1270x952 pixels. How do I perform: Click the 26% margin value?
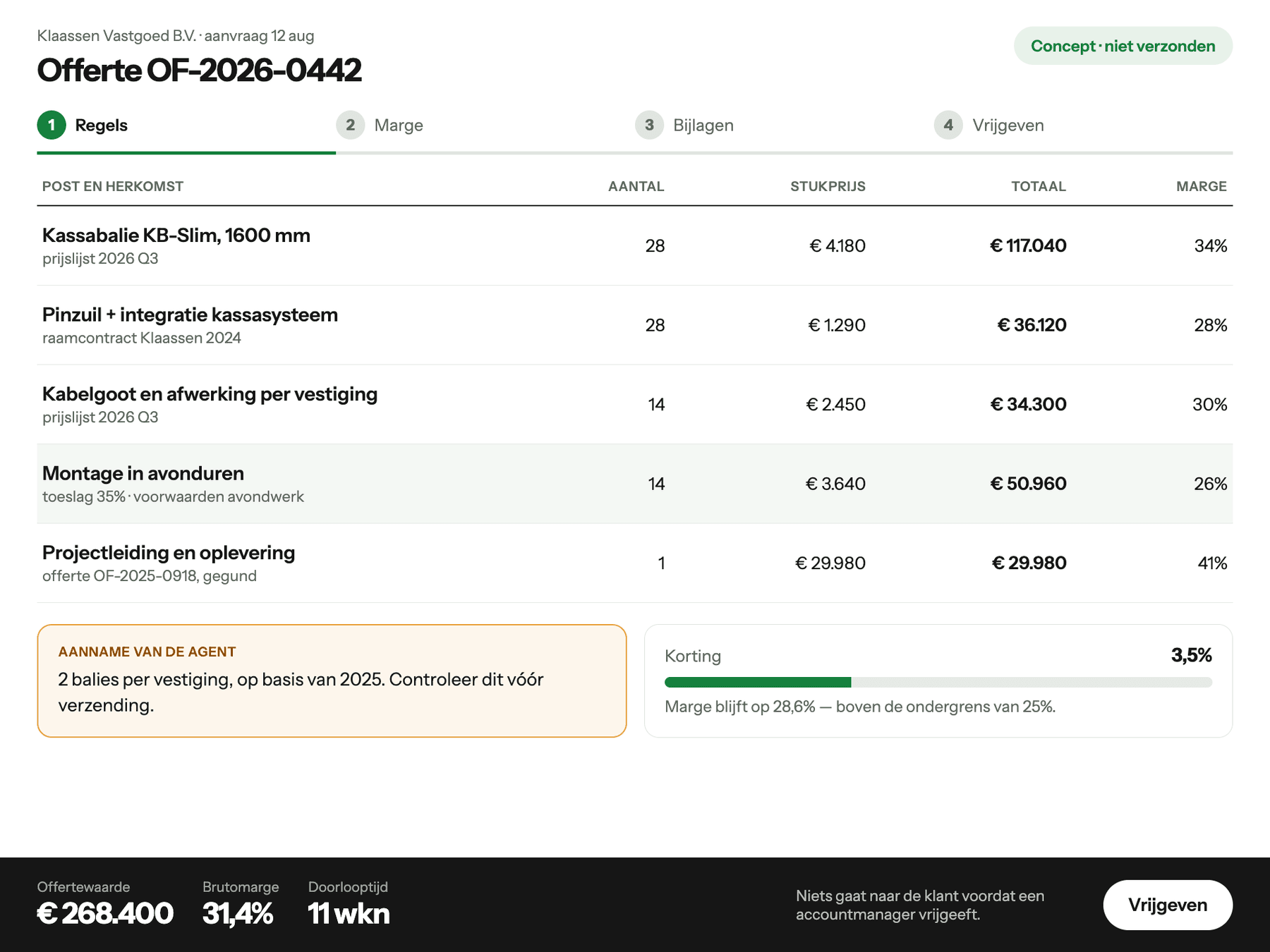point(1211,484)
